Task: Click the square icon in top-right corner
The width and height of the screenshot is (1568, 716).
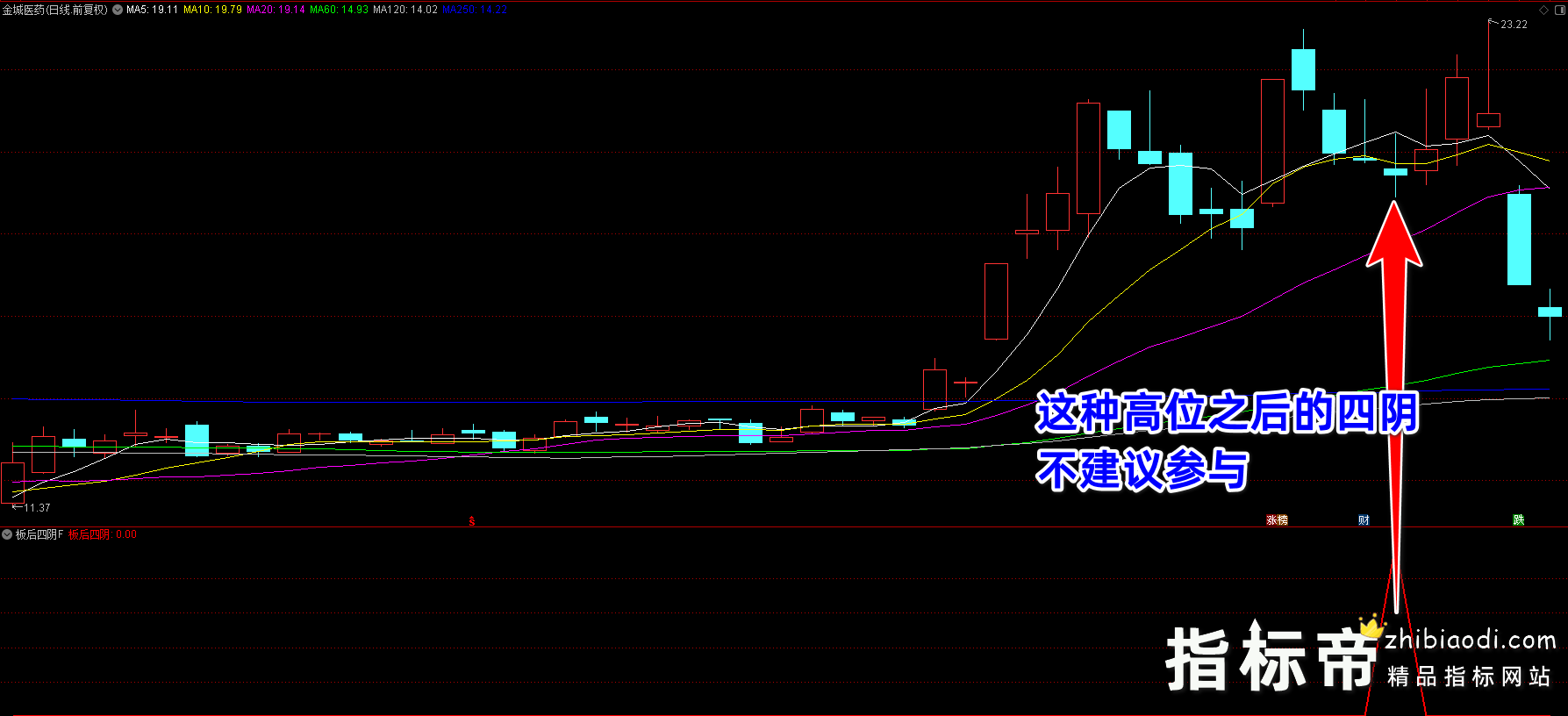Action: 1559,10
